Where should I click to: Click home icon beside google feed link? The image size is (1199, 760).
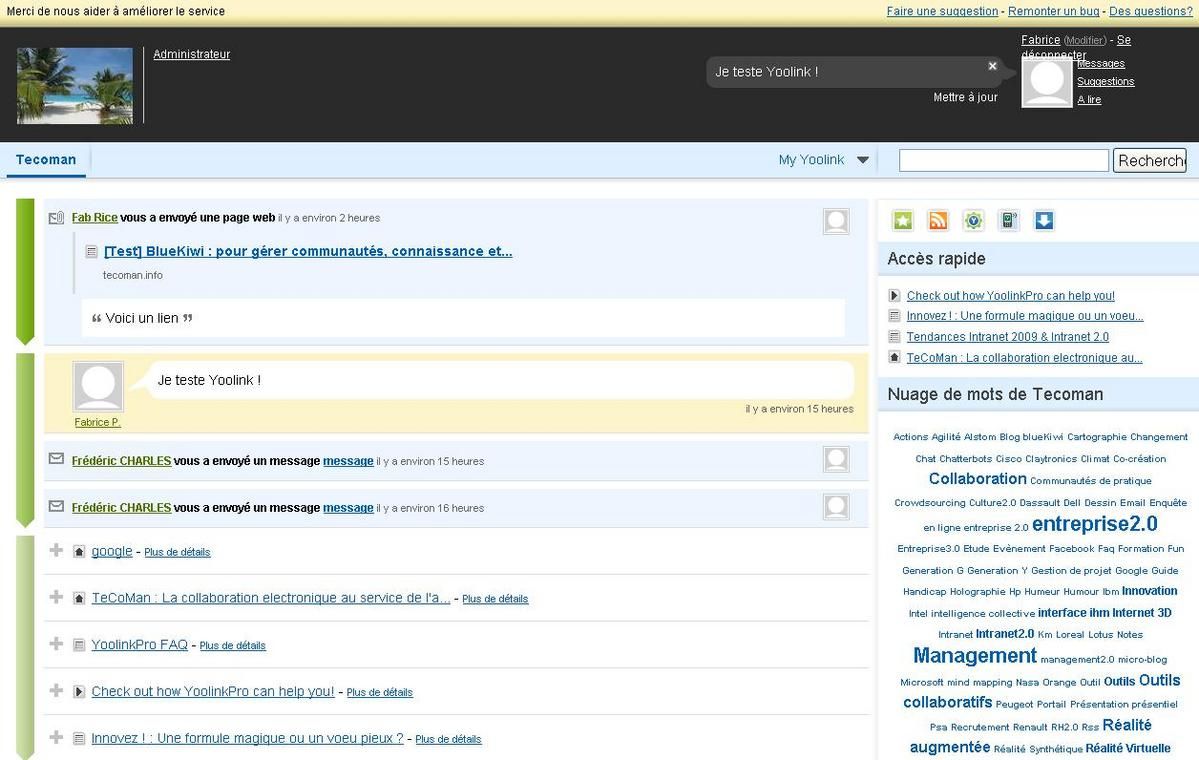click(79, 552)
